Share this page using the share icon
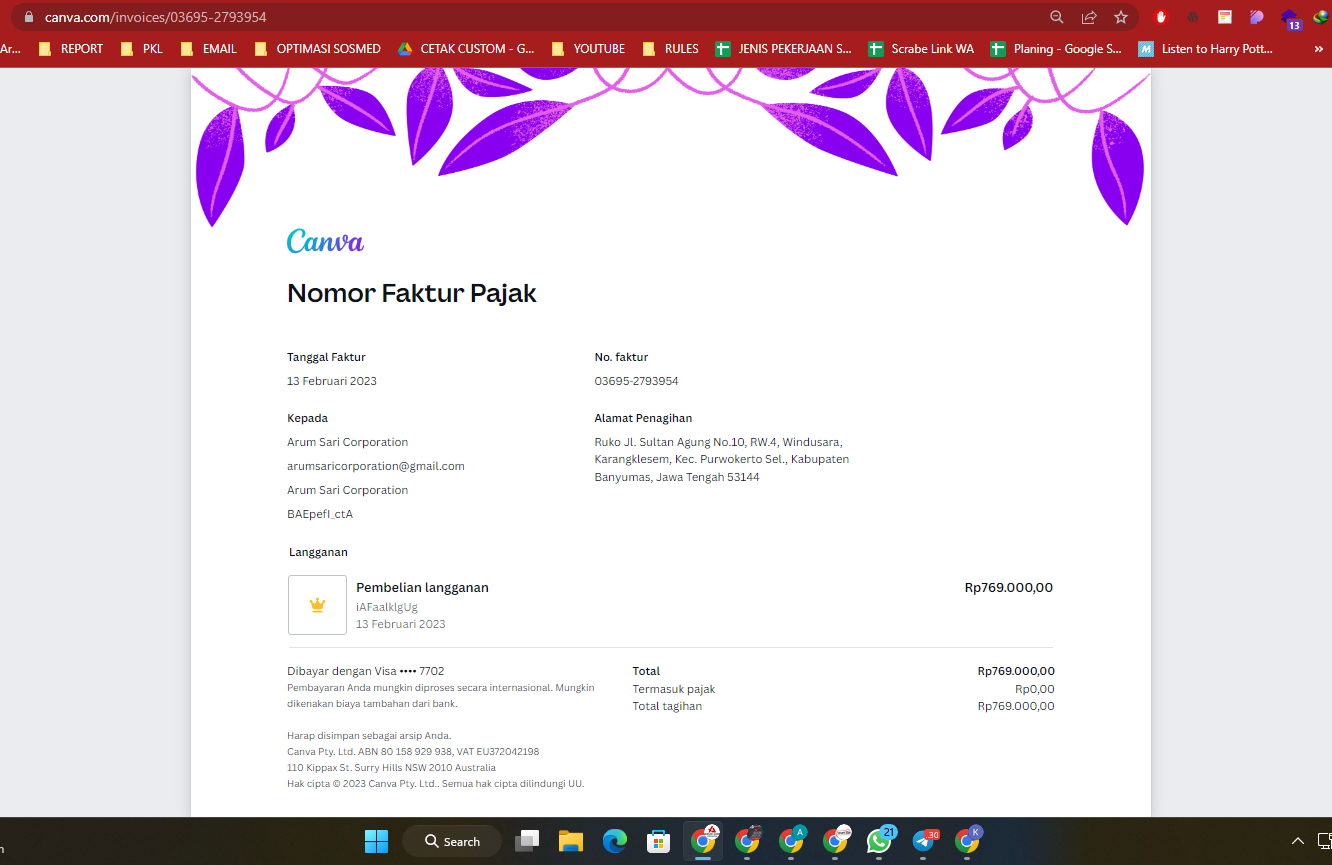 point(1089,17)
